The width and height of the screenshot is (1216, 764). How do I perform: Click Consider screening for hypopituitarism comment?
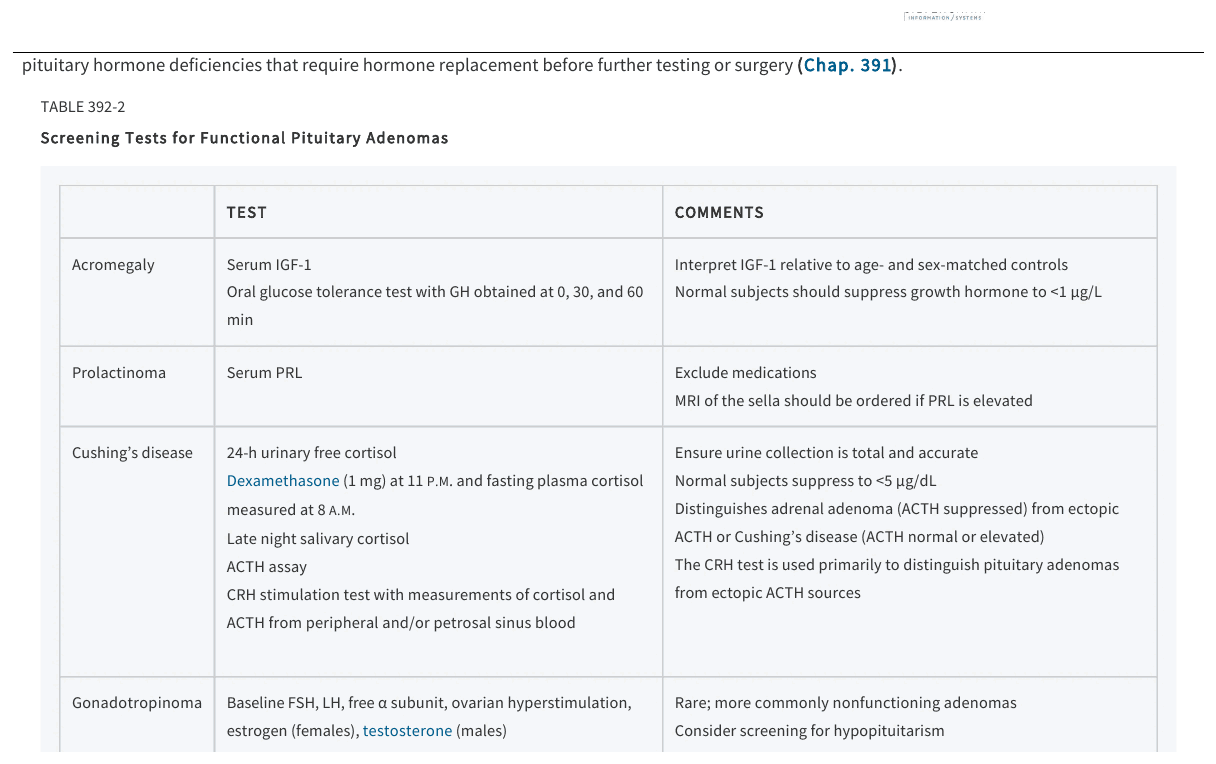[x=810, y=731]
